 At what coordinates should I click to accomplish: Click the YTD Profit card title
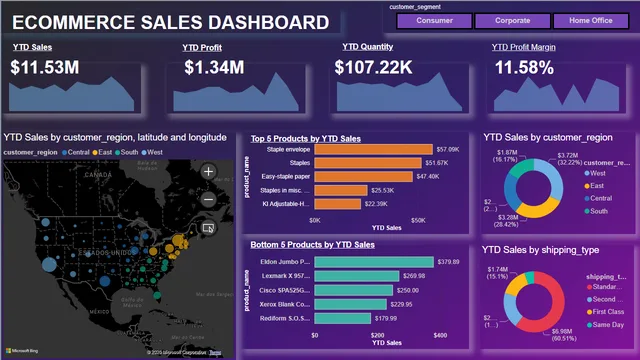(202, 48)
